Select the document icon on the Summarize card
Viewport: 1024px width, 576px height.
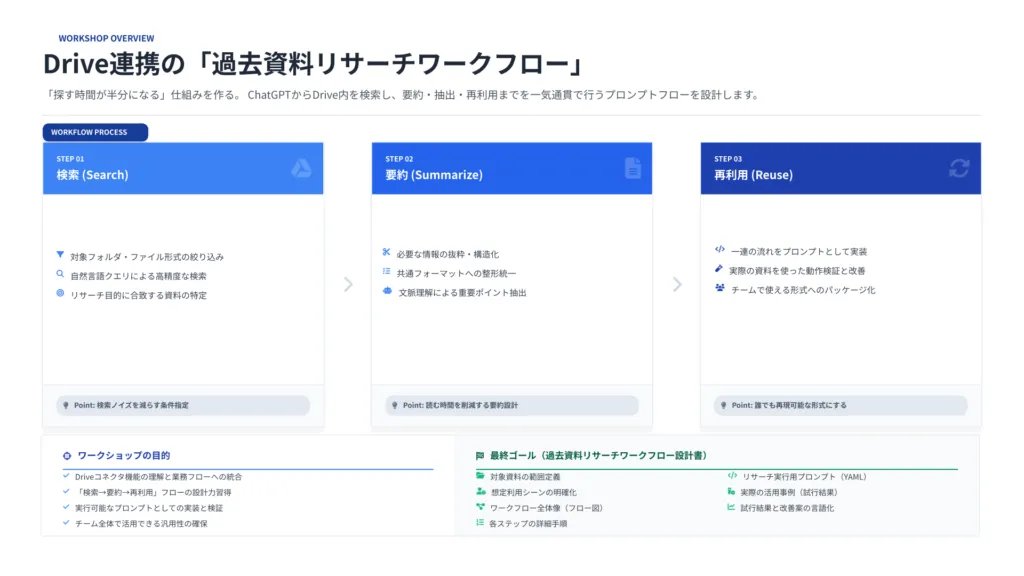coord(634,168)
